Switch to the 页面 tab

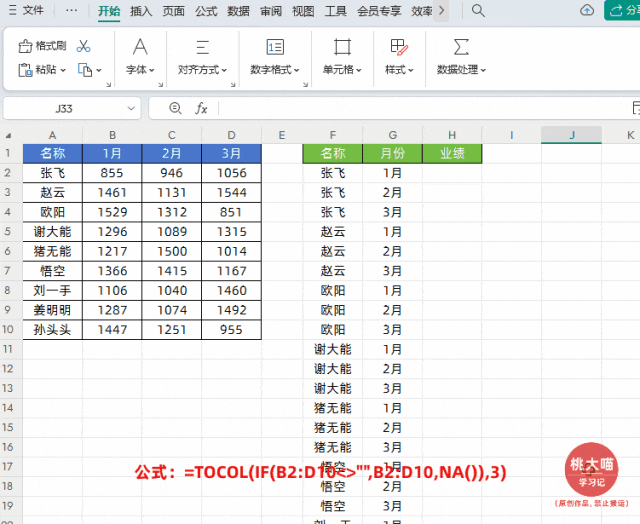tap(173, 11)
